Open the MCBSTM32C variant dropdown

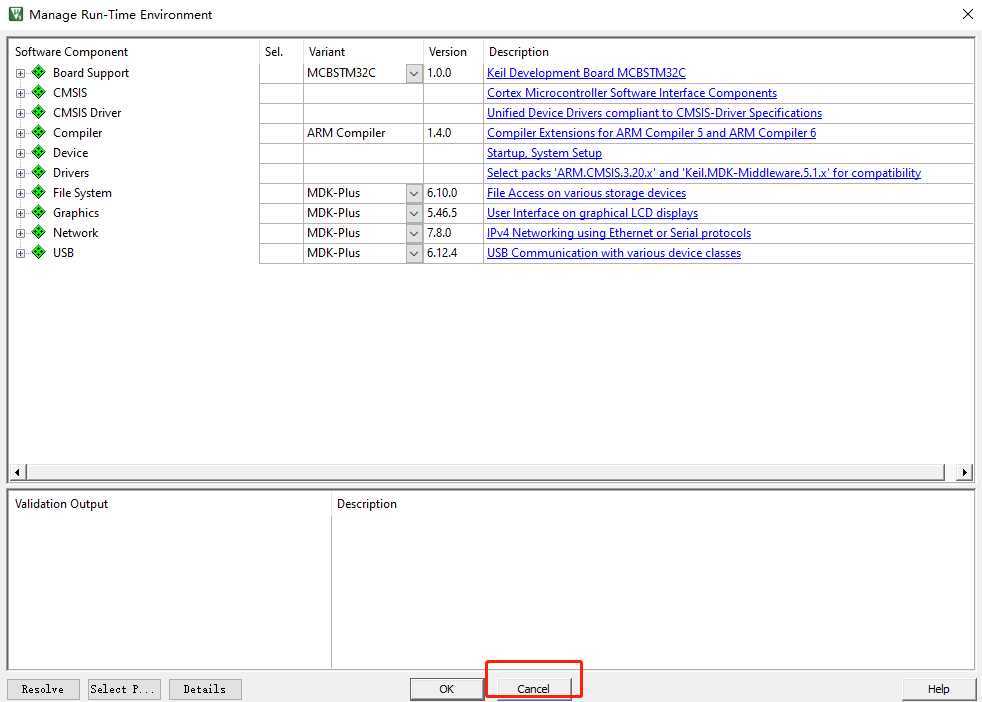coord(414,73)
